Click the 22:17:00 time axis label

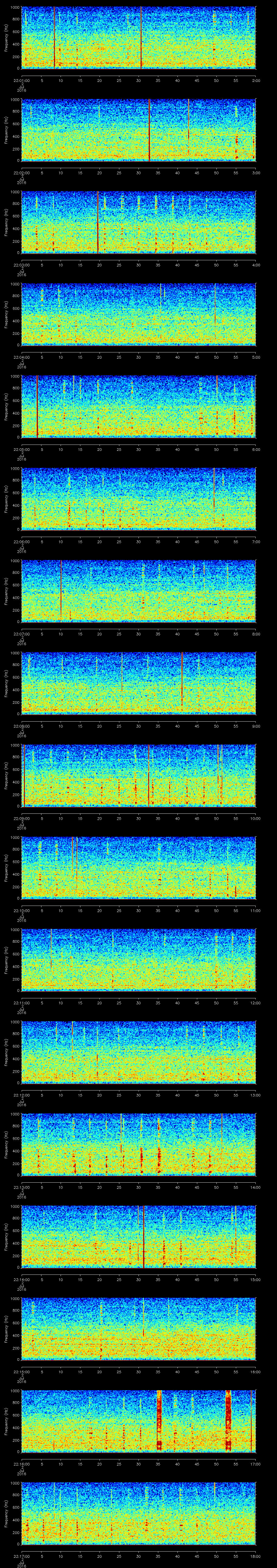pyautogui.click(x=21, y=1557)
